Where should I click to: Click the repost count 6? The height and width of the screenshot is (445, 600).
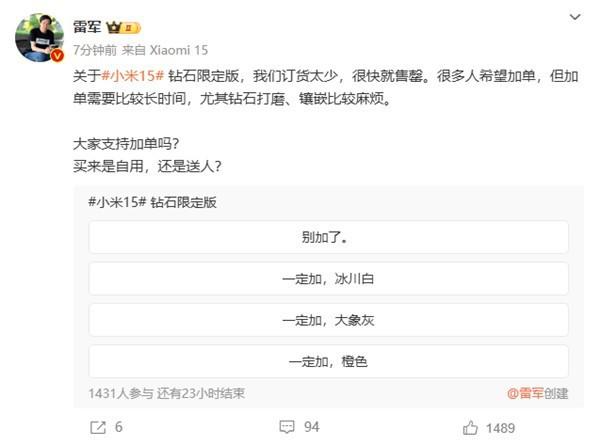click(x=119, y=427)
